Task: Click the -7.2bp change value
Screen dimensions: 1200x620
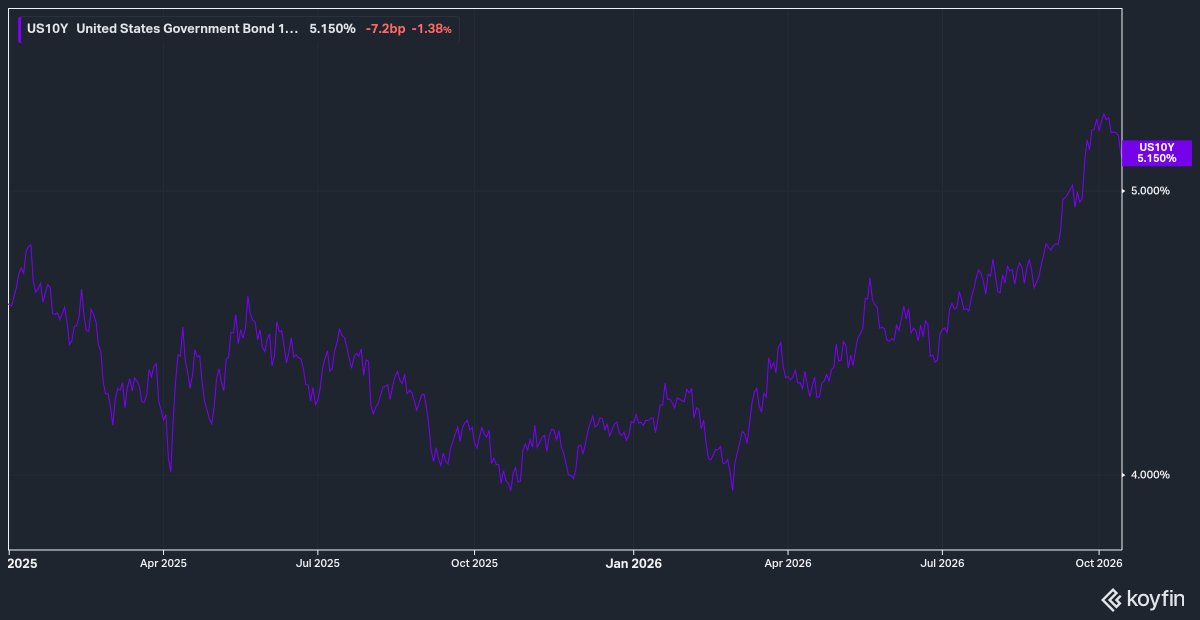Action: [385, 29]
